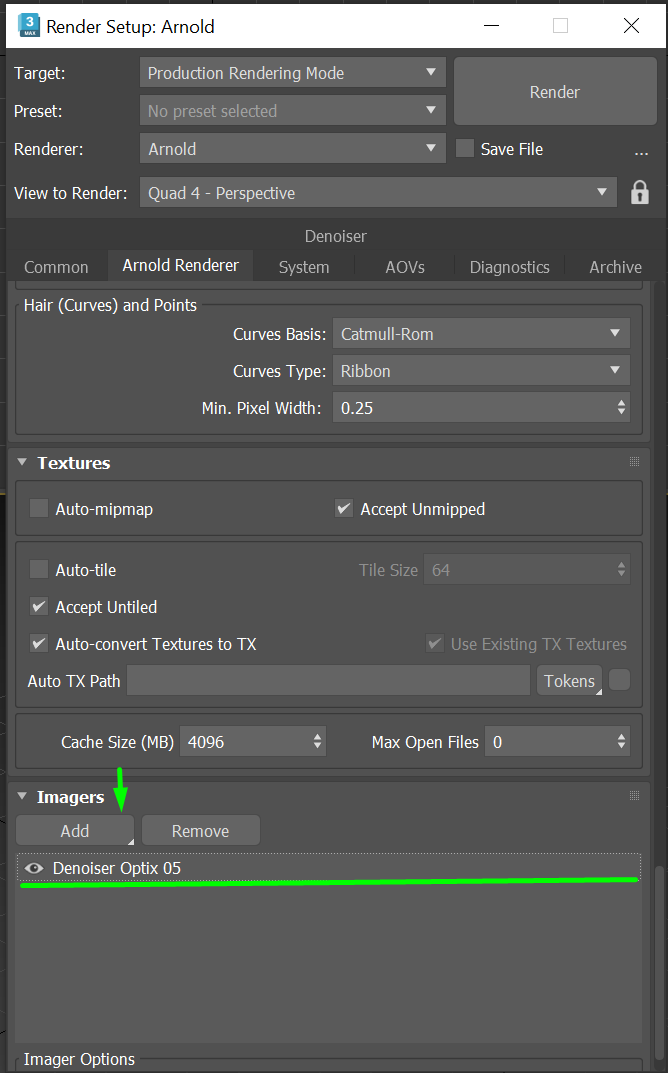Enable Save File option
The height and width of the screenshot is (1073, 668).
(x=464, y=148)
